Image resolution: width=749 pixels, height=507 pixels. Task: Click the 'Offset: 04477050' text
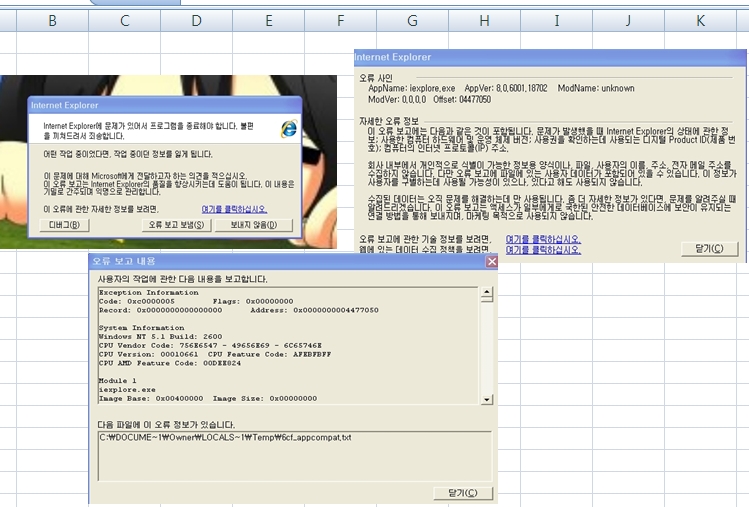click(x=462, y=99)
